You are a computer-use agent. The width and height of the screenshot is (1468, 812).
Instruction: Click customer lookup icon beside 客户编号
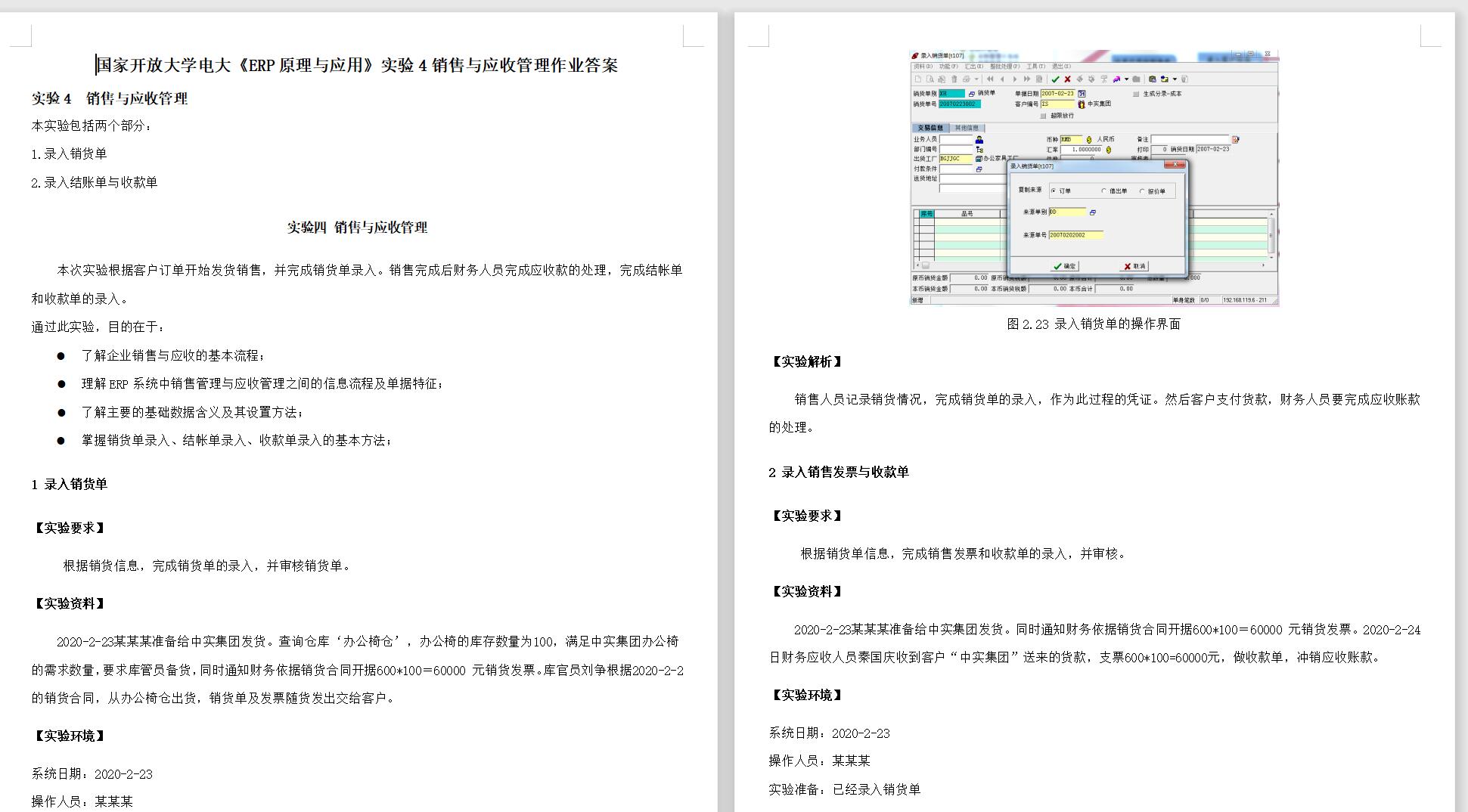1082,104
